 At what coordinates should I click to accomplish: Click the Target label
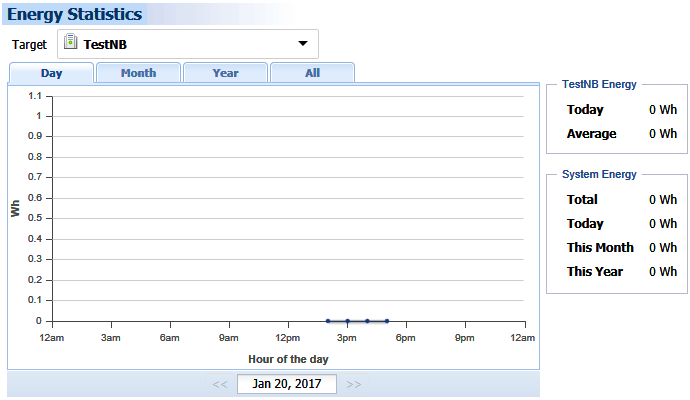click(29, 44)
